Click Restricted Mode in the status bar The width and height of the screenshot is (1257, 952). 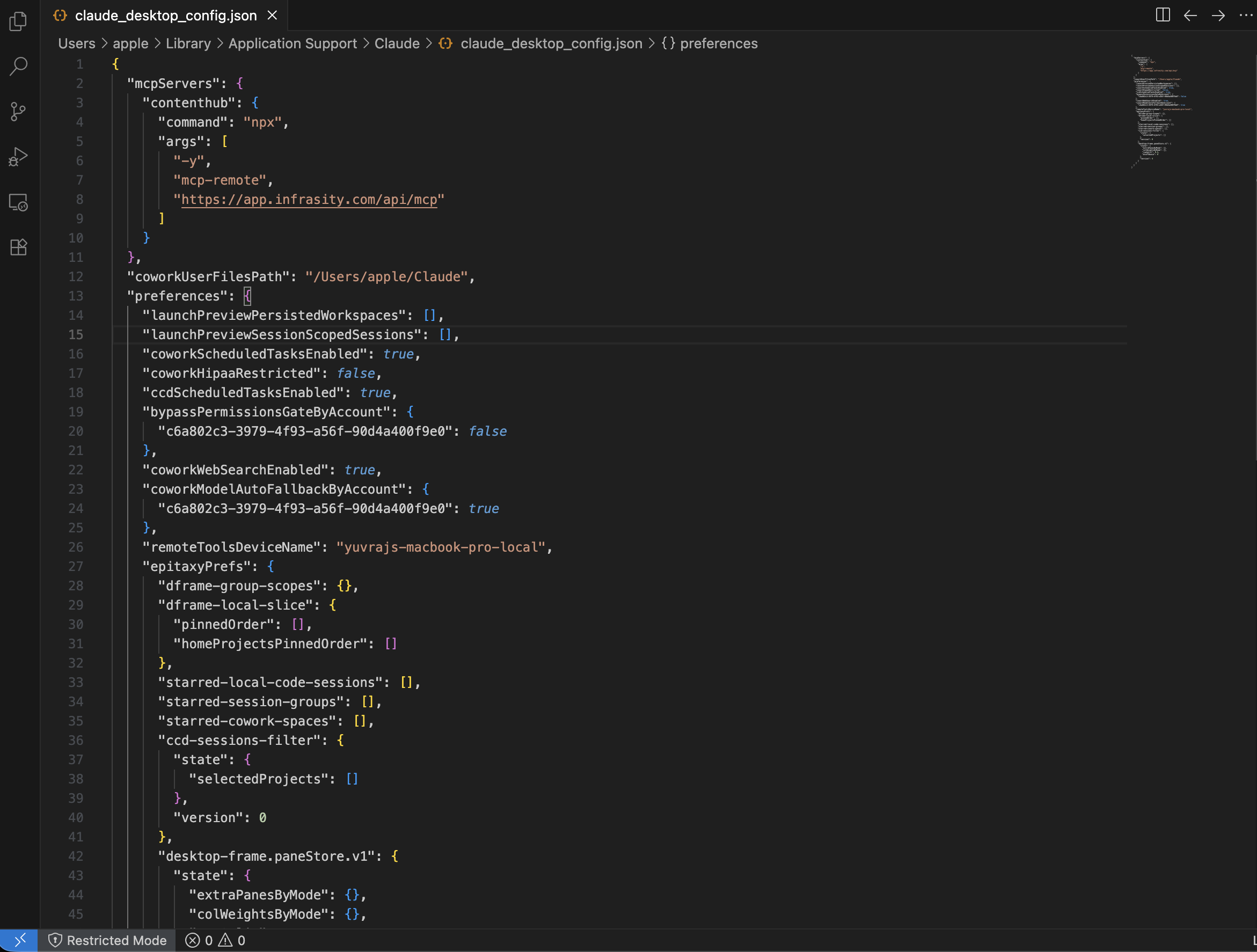(108, 941)
